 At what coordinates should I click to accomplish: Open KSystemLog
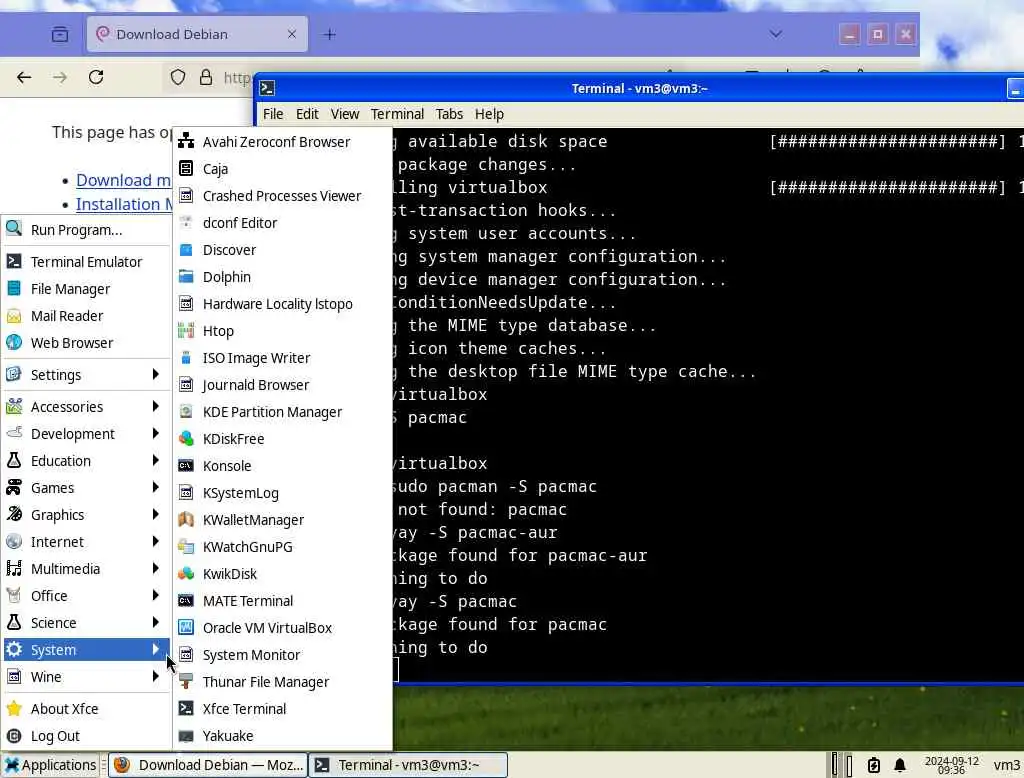282,493
